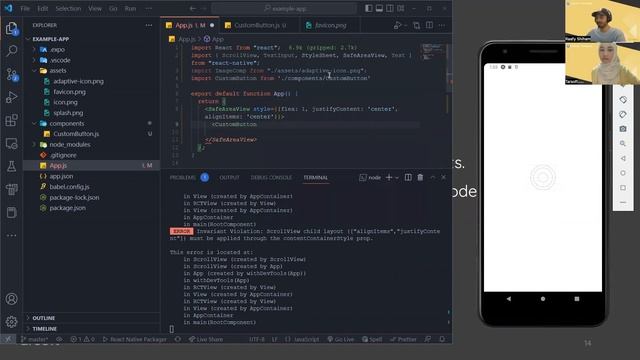
Task: Open File menu
Action: [25, 8]
